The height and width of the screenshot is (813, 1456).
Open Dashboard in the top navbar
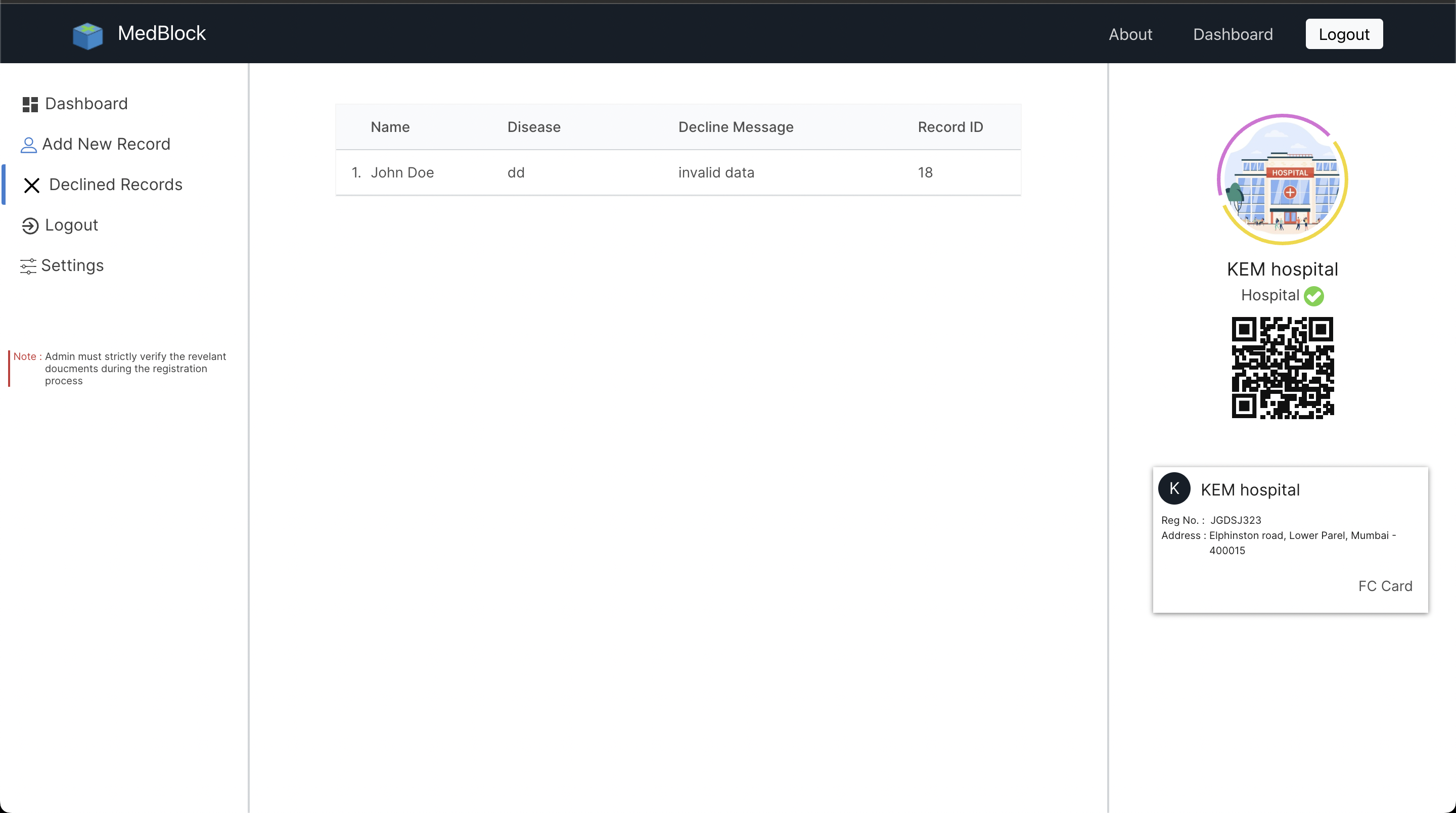click(1233, 34)
